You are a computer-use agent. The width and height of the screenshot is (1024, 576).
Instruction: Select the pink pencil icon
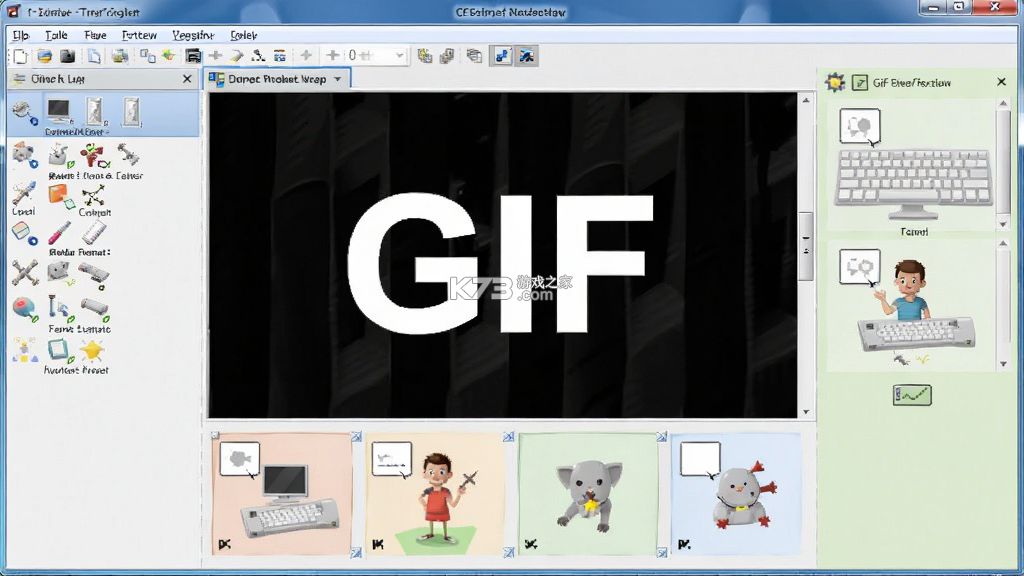click(x=59, y=233)
